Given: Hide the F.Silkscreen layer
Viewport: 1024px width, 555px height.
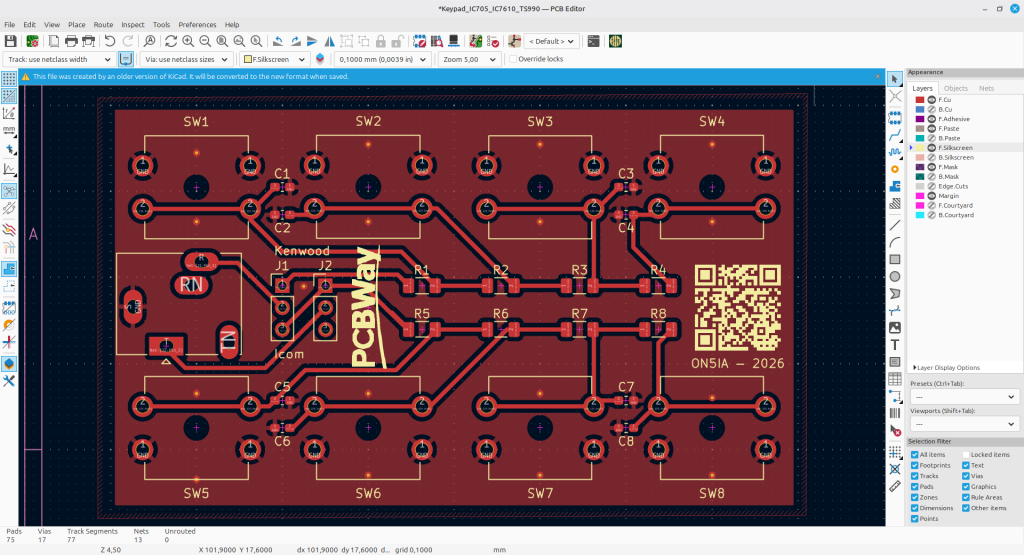Looking at the screenshot, I should 931,148.
